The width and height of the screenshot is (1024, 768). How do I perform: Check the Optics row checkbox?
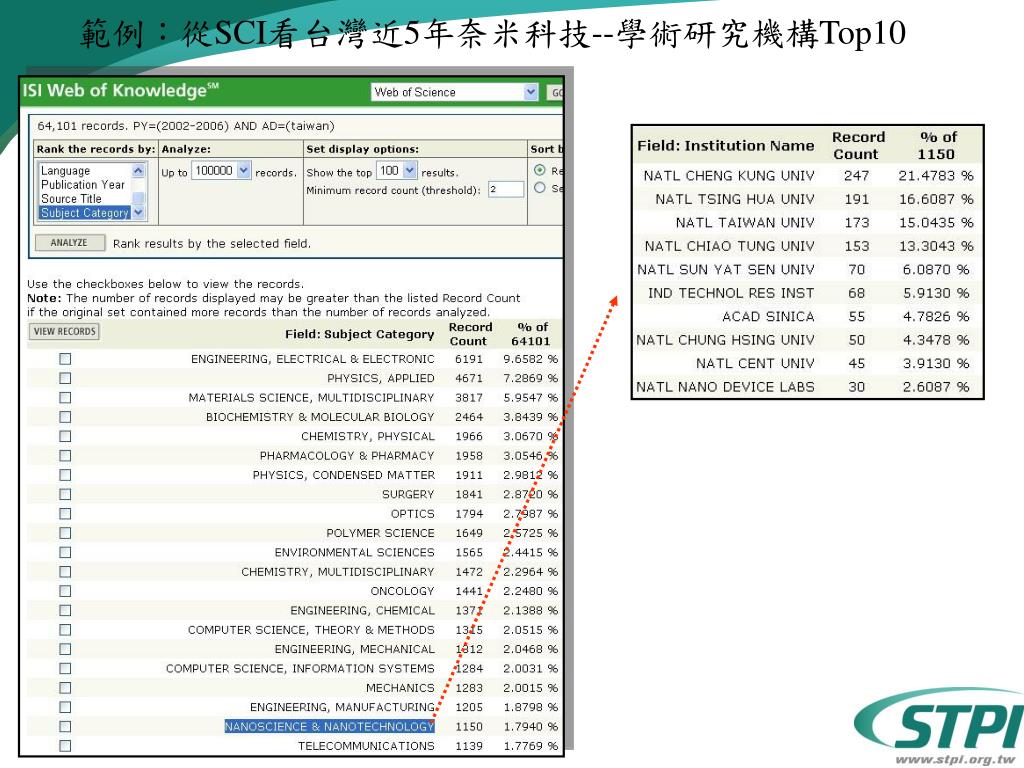[65, 513]
